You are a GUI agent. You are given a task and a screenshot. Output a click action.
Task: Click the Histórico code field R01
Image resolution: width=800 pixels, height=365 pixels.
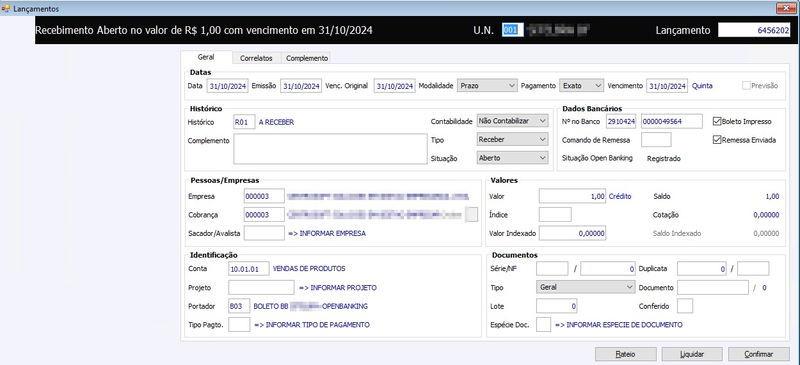point(244,122)
